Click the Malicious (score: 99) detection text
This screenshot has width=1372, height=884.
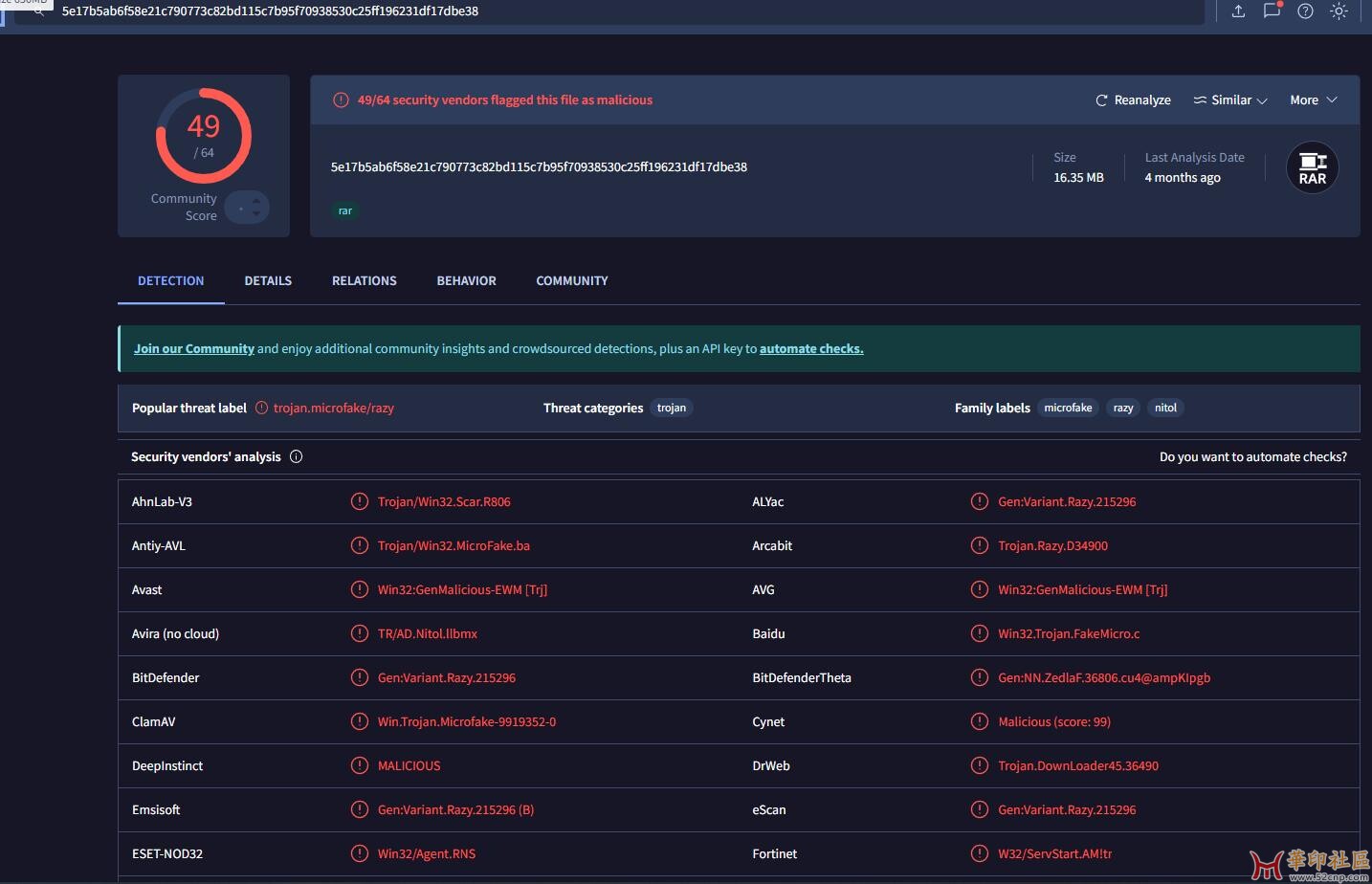pyautogui.click(x=1054, y=721)
